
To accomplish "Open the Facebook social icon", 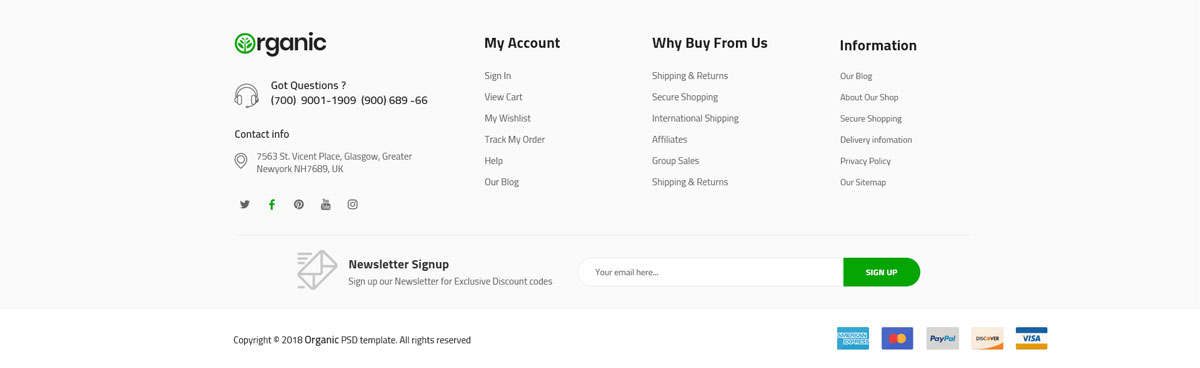I will (x=272, y=204).
